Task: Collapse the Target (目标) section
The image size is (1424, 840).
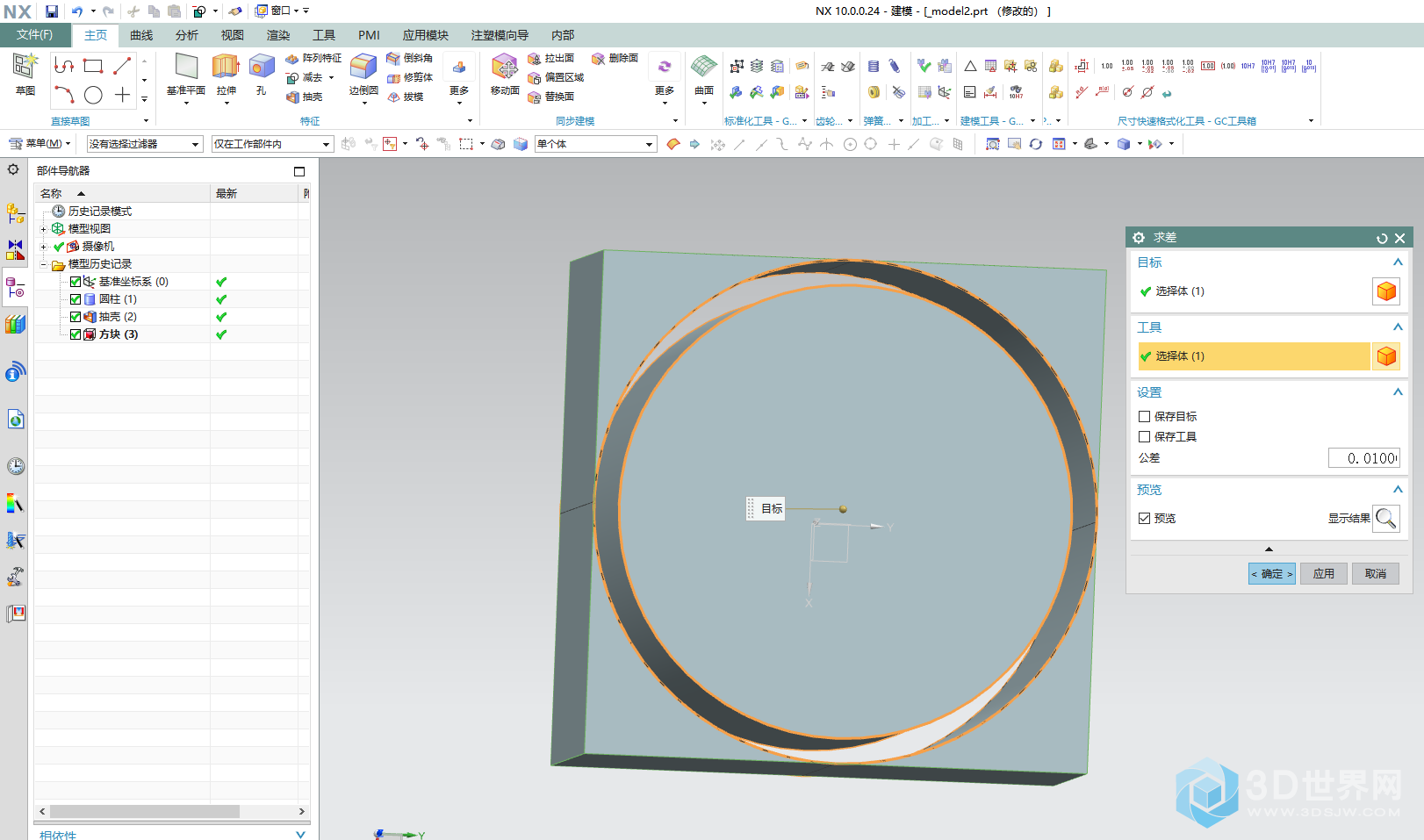Action: (1398, 262)
